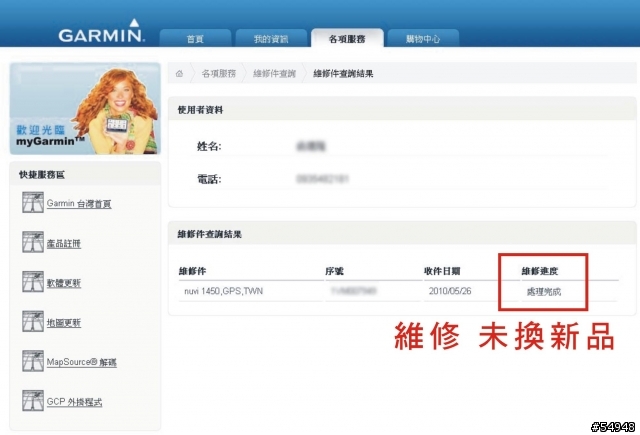Click icon beside GCP 外掛程式
This screenshot has width=640, height=435.
[33, 400]
